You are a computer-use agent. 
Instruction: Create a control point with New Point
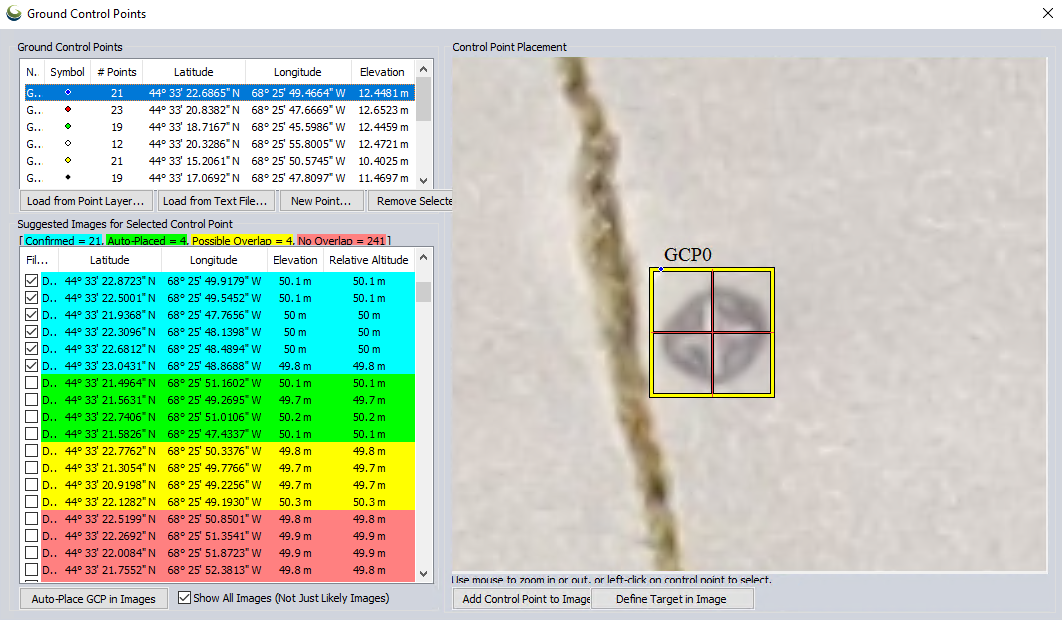321,201
